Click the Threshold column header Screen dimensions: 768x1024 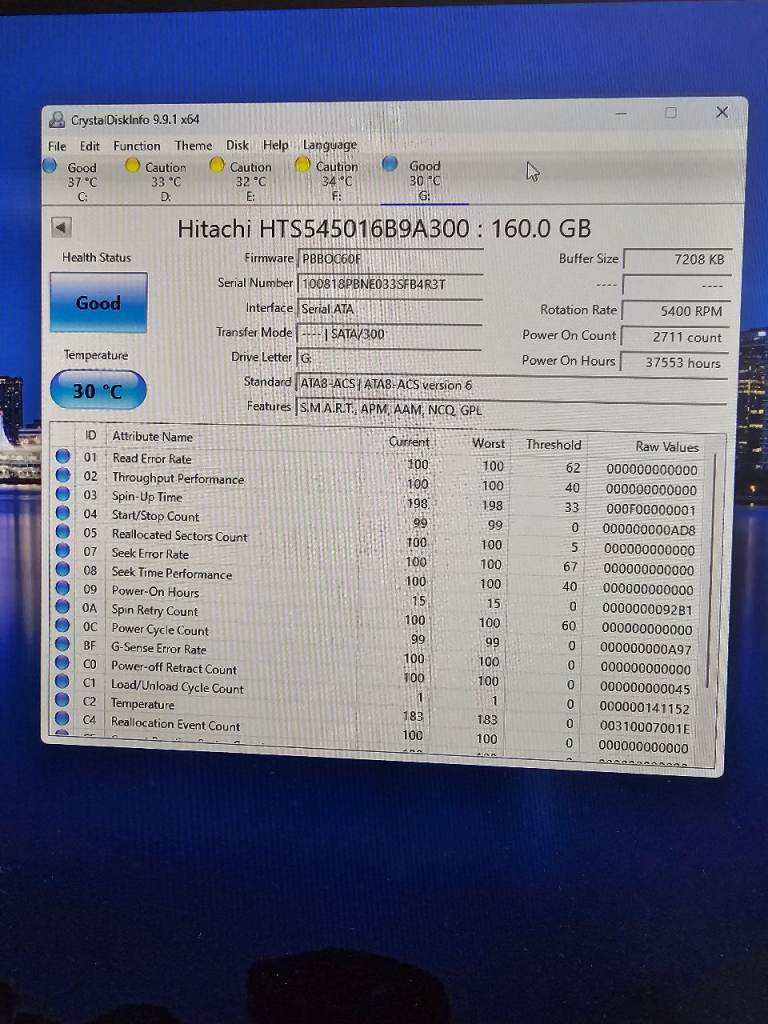[553, 444]
